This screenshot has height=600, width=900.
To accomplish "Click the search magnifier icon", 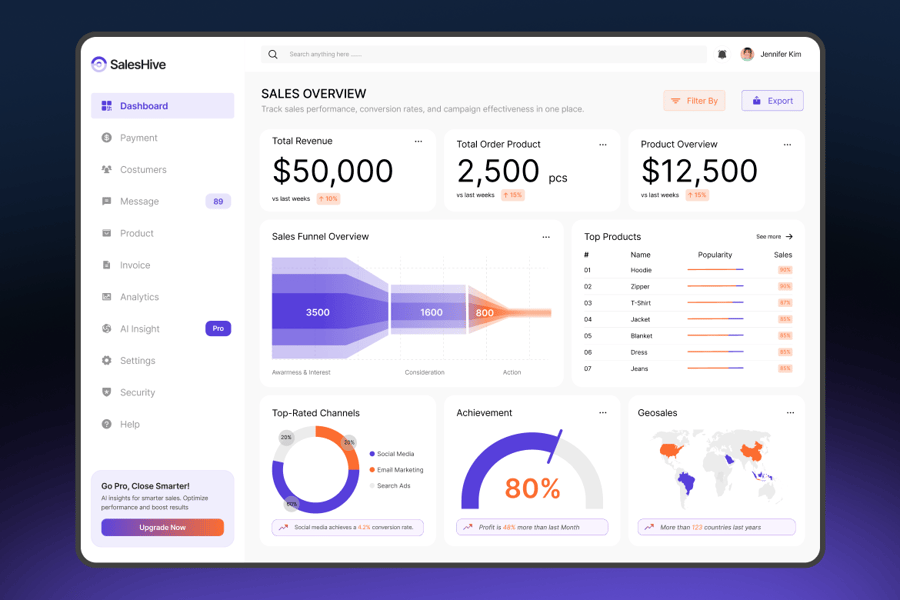I will point(273,54).
